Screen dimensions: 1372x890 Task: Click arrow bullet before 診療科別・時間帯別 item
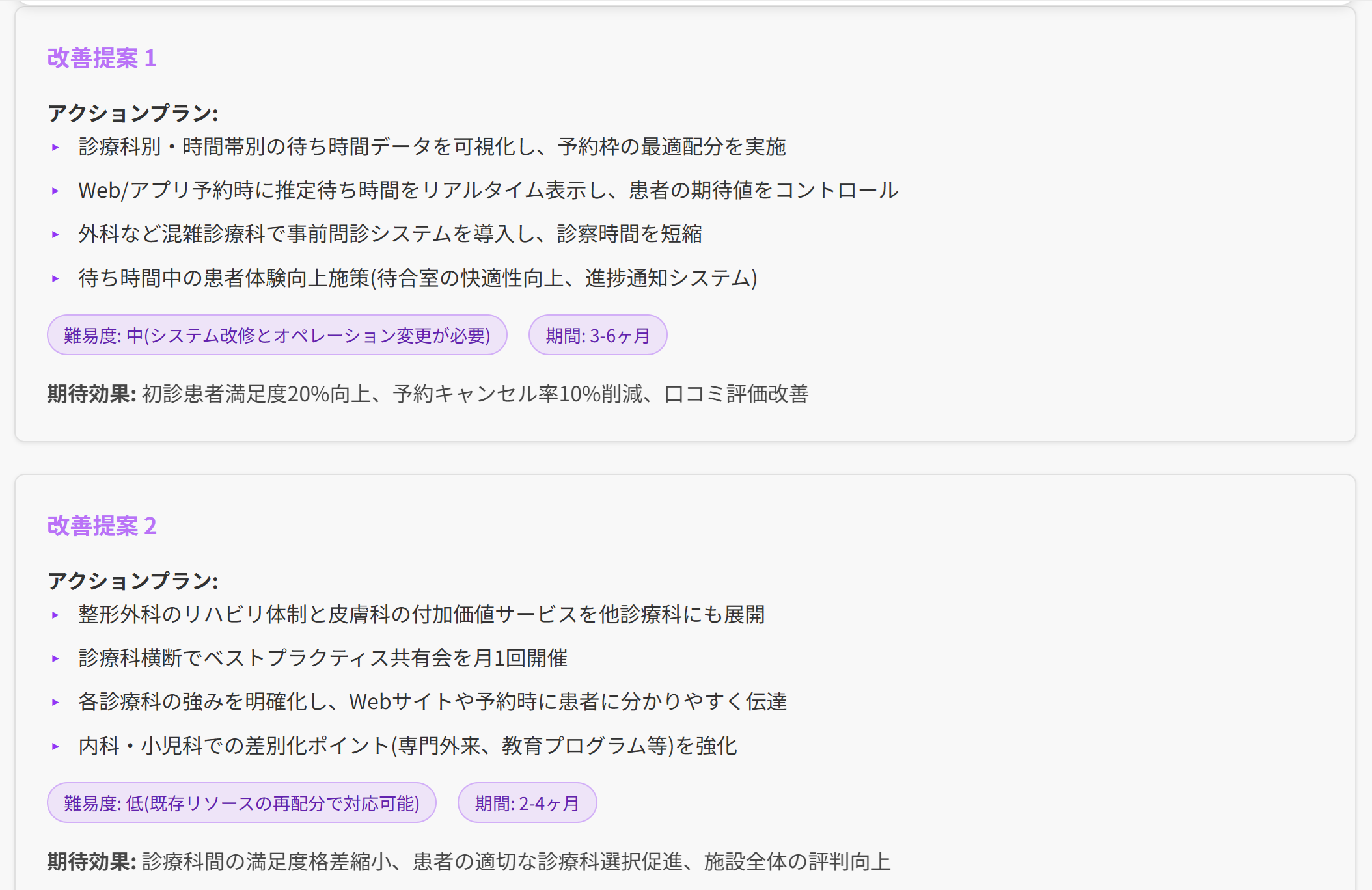55,148
